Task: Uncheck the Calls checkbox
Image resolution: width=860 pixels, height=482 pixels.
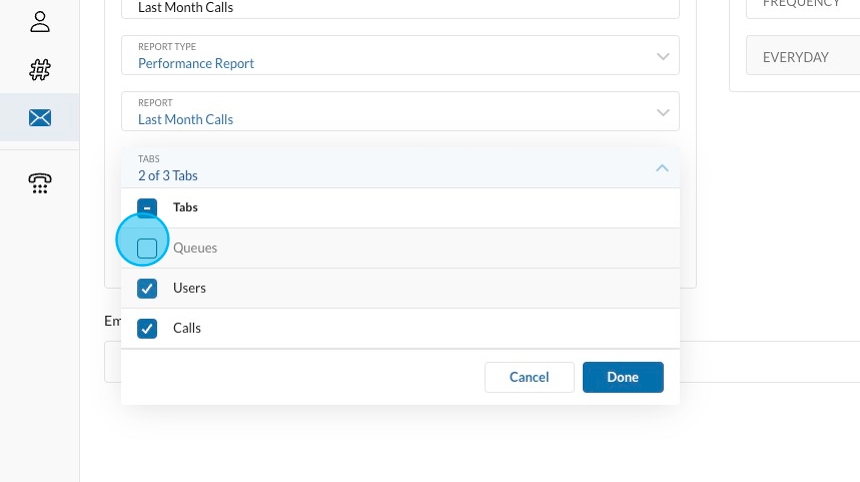Action: tap(147, 328)
